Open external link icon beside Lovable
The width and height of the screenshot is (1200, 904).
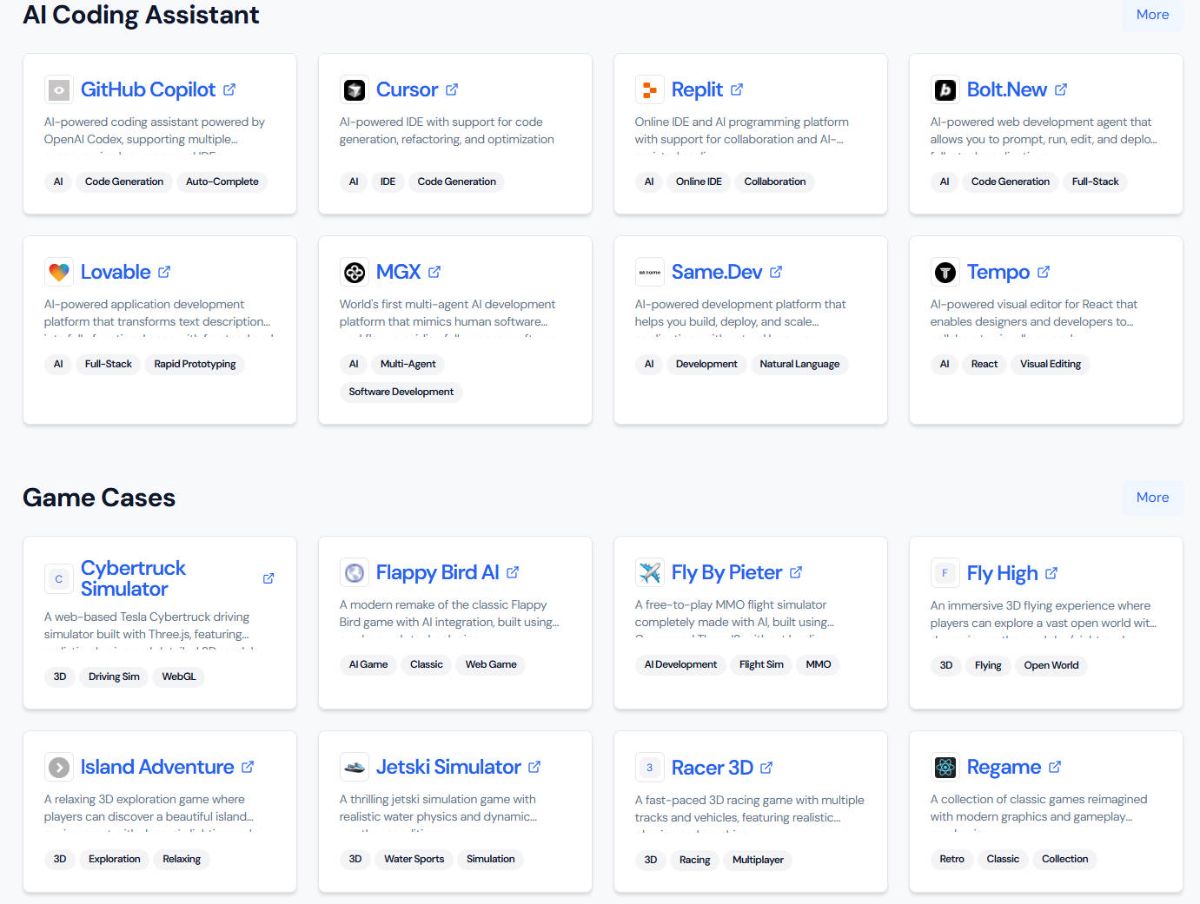point(164,272)
